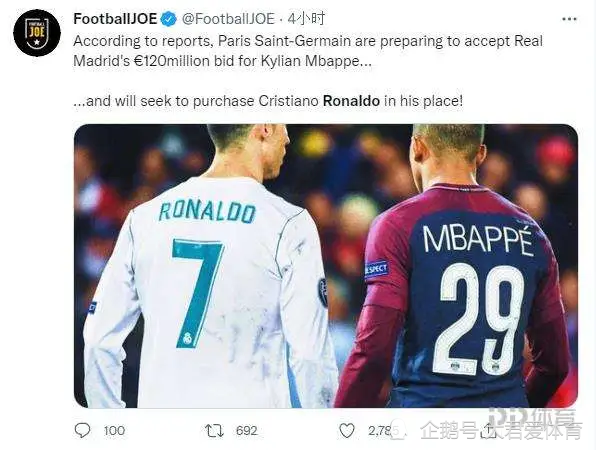Click the sentence about purchasing Cristiano
This screenshot has width=596, height=450.
coord(268,101)
